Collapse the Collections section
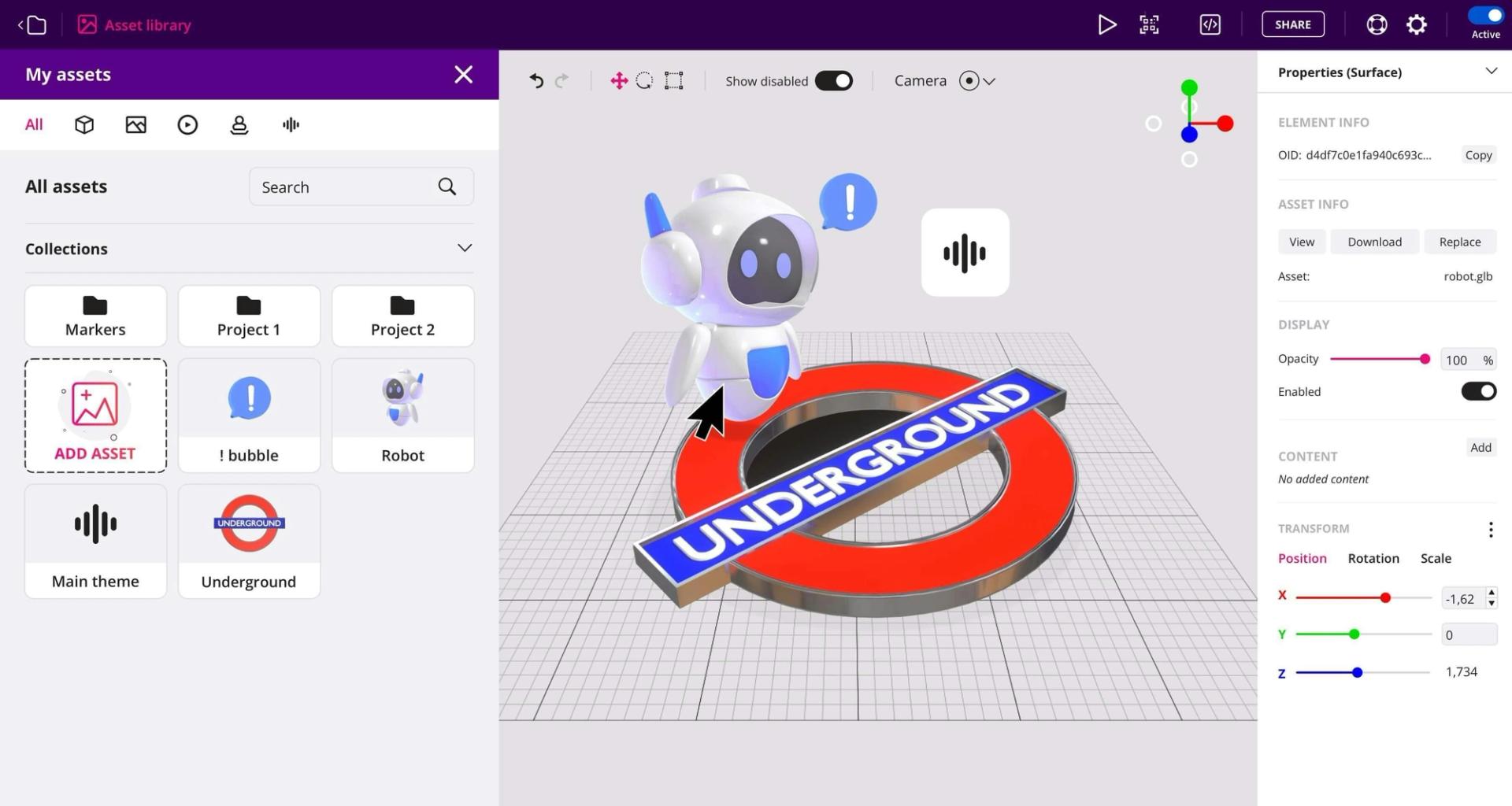Screen dimensions: 1512x806 tap(465, 248)
